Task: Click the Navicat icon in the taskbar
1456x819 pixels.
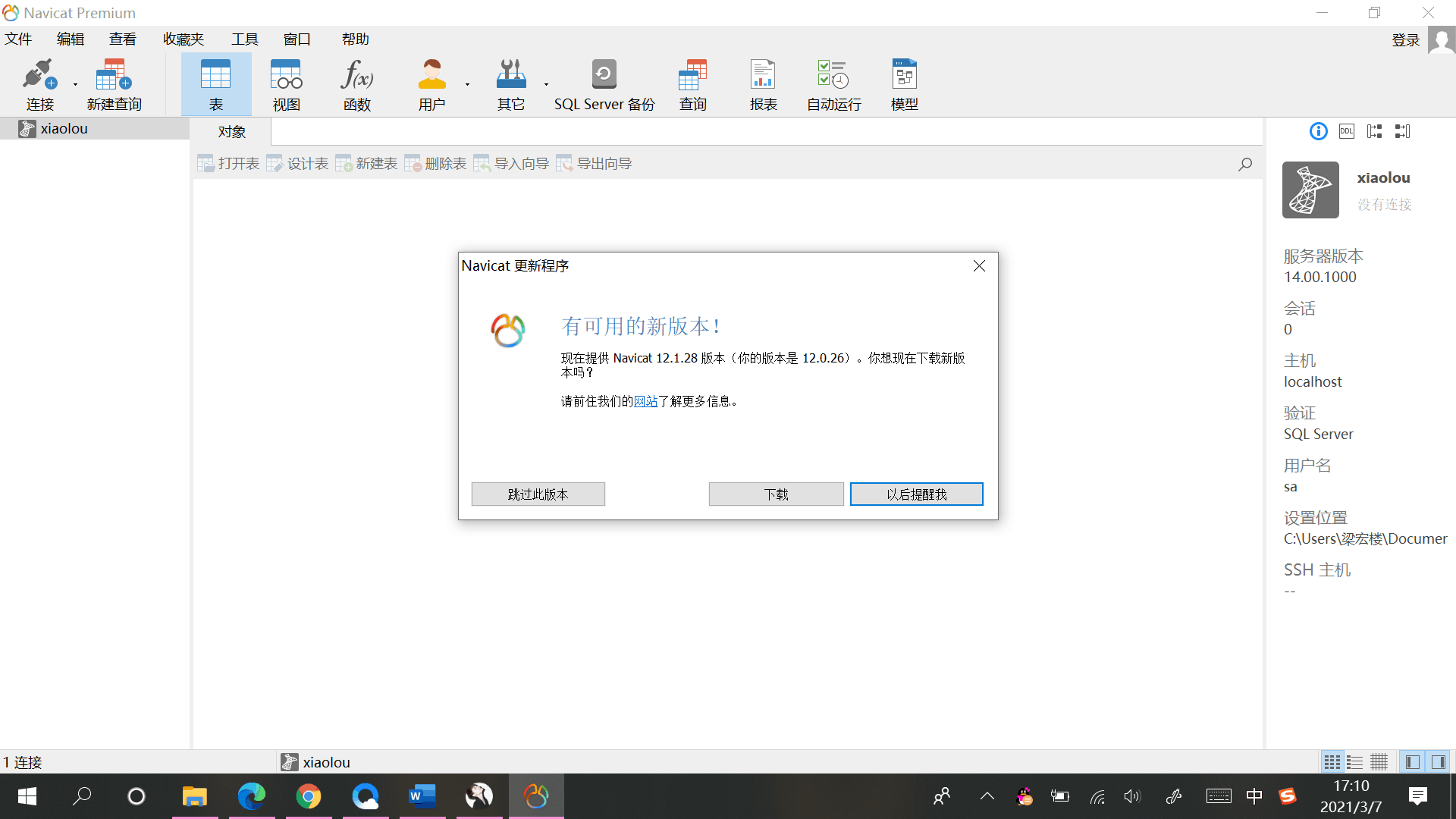Action: (x=536, y=796)
